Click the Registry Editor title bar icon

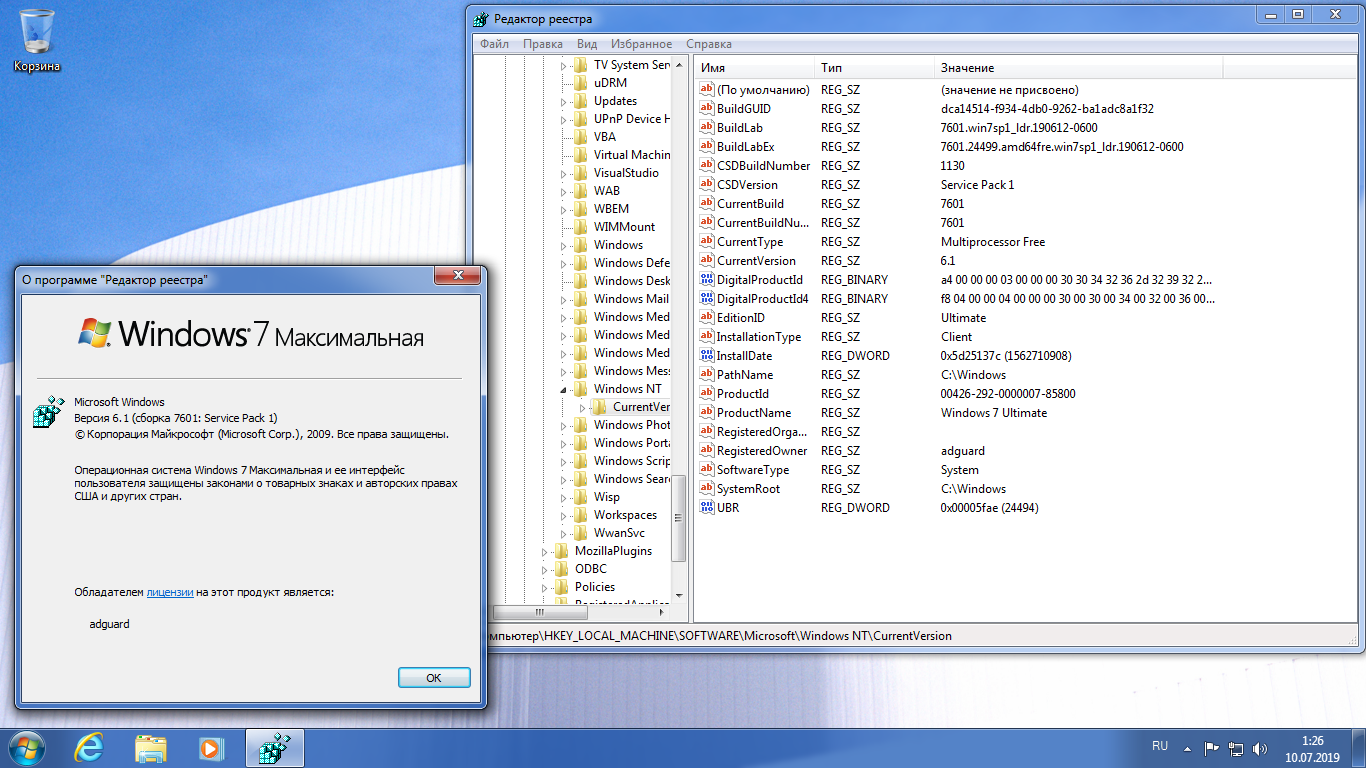[x=480, y=18]
